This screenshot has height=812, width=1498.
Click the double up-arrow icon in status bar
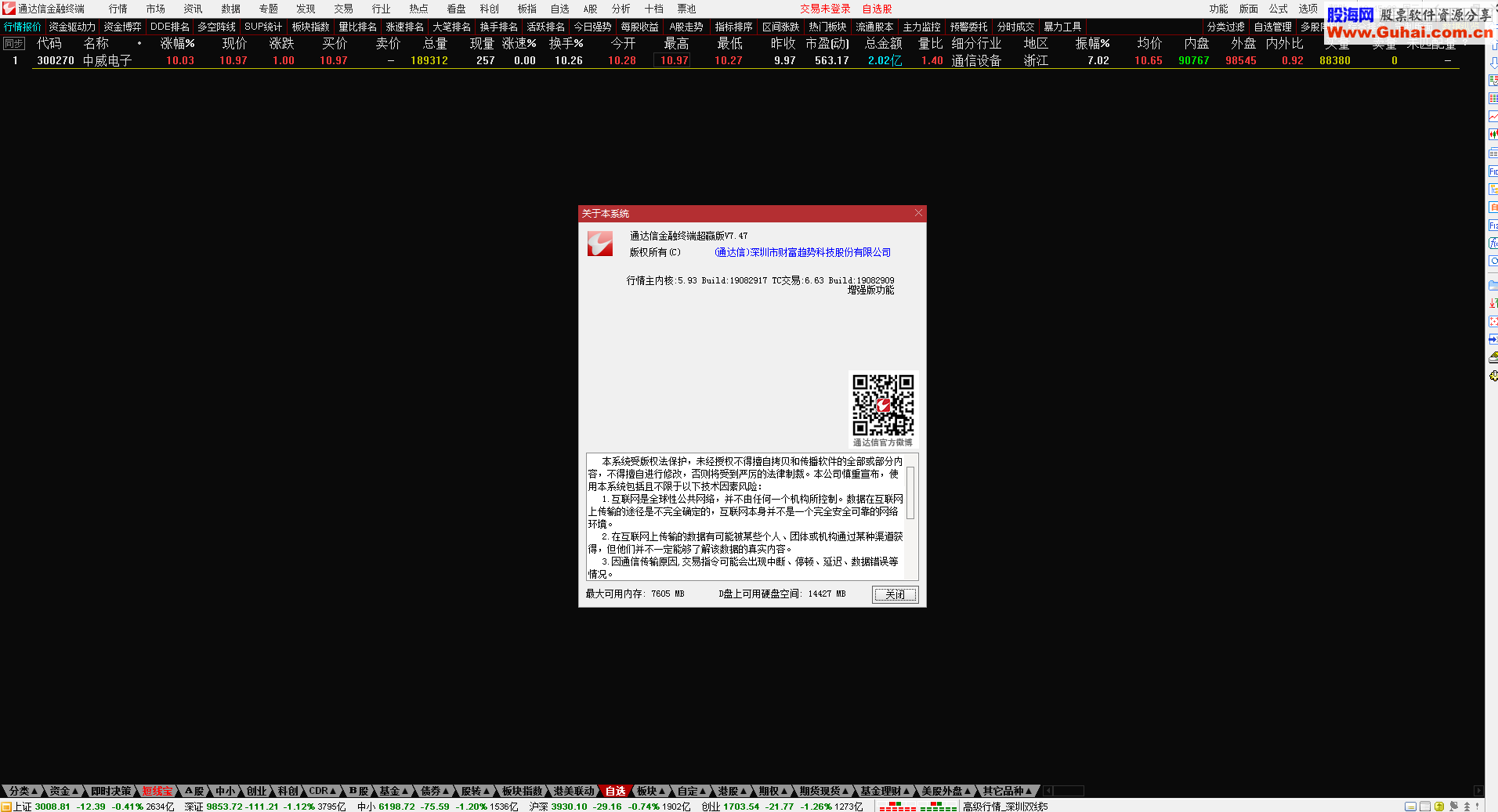(x=1467, y=806)
